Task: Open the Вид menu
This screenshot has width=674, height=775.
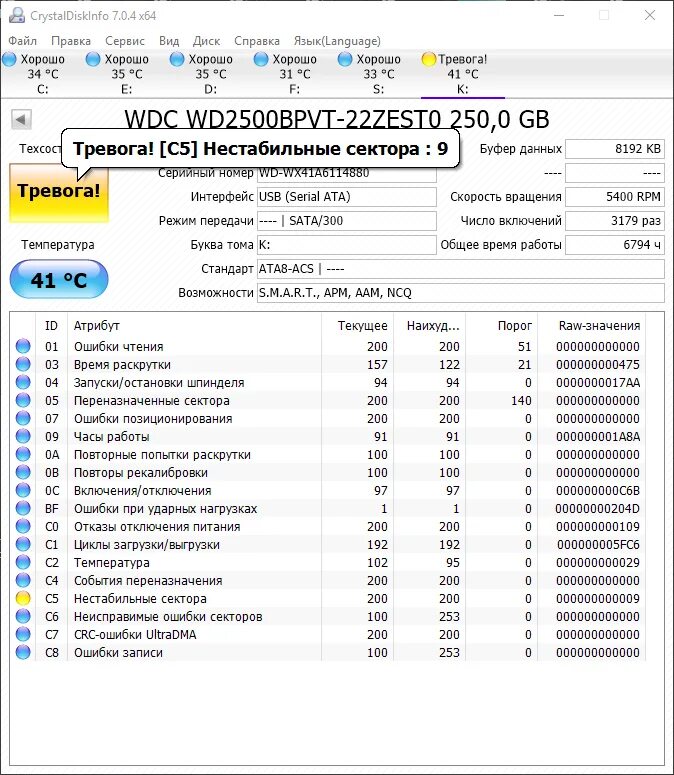Action: coord(169,41)
